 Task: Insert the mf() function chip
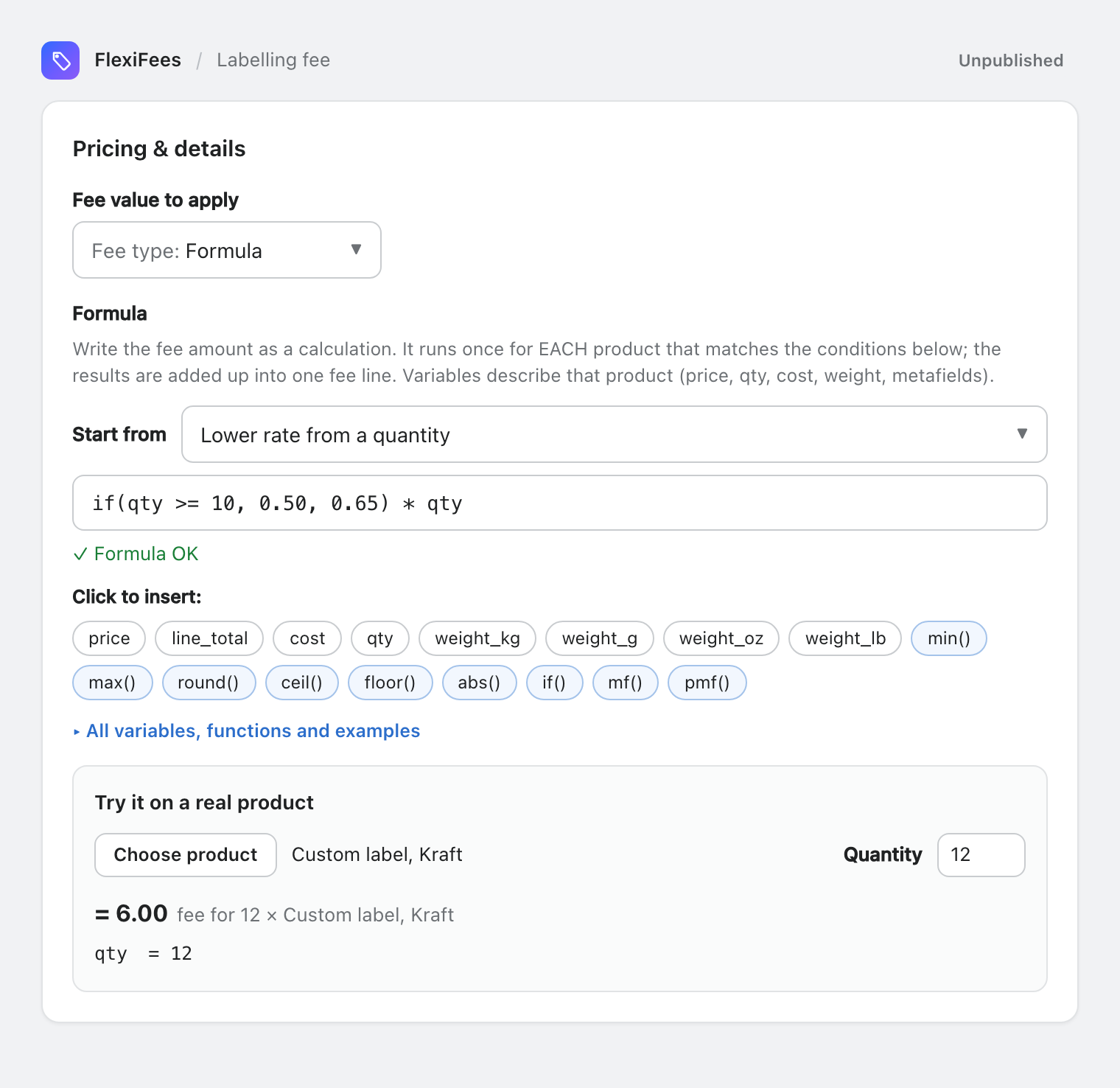coord(625,683)
